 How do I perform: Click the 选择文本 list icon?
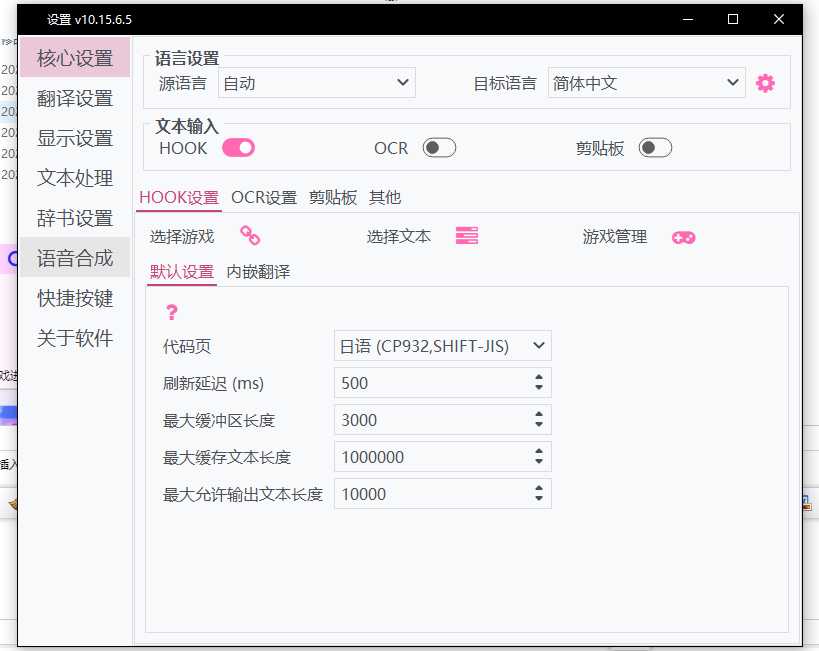pyautogui.click(x=467, y=236)
